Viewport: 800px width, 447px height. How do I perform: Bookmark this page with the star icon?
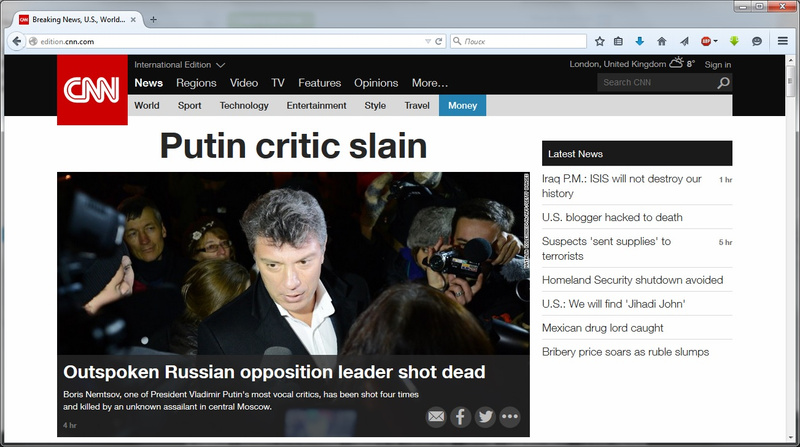tap(600, 41)
